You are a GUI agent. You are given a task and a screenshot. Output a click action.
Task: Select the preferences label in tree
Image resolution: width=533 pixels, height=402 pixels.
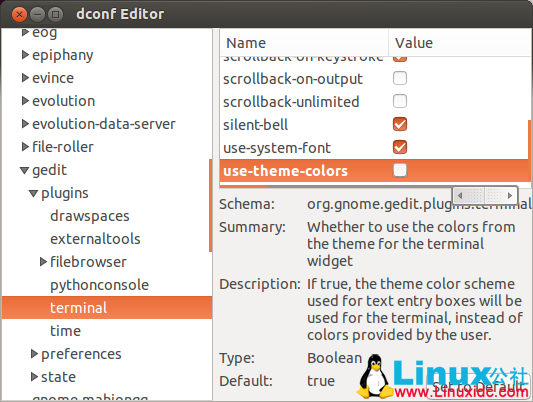(x=81, y=354)
